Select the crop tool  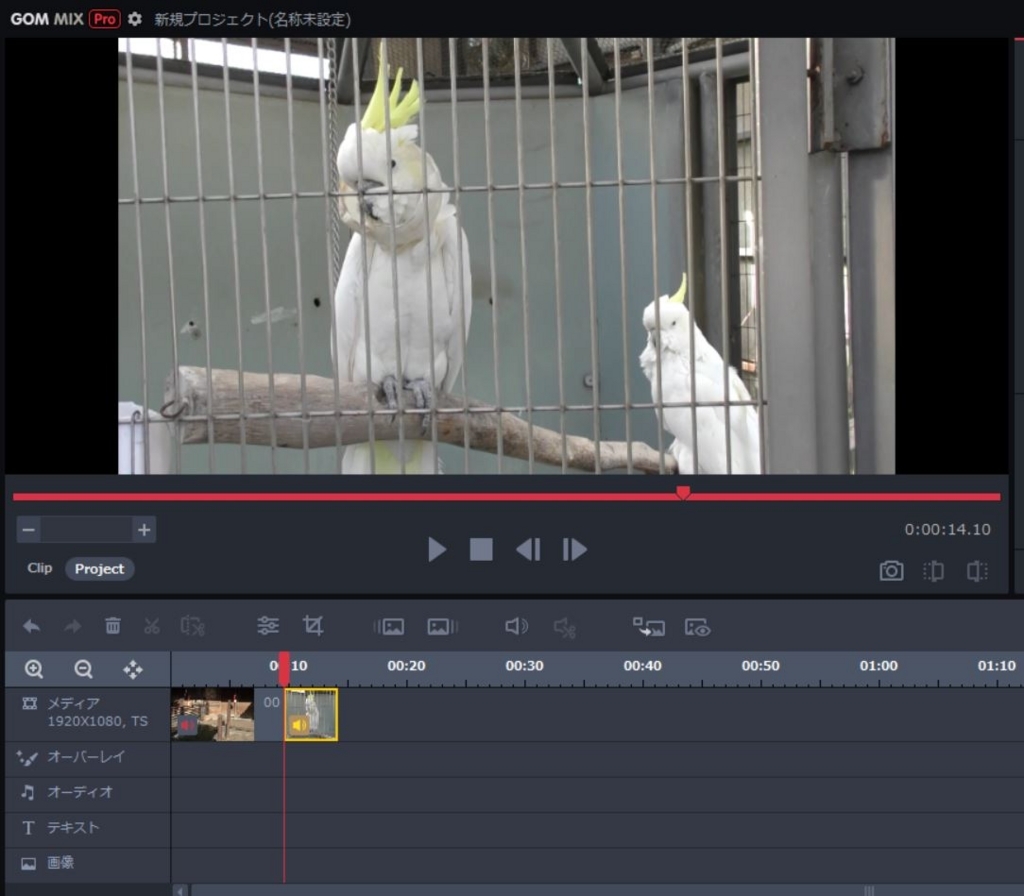pos(313,625)
